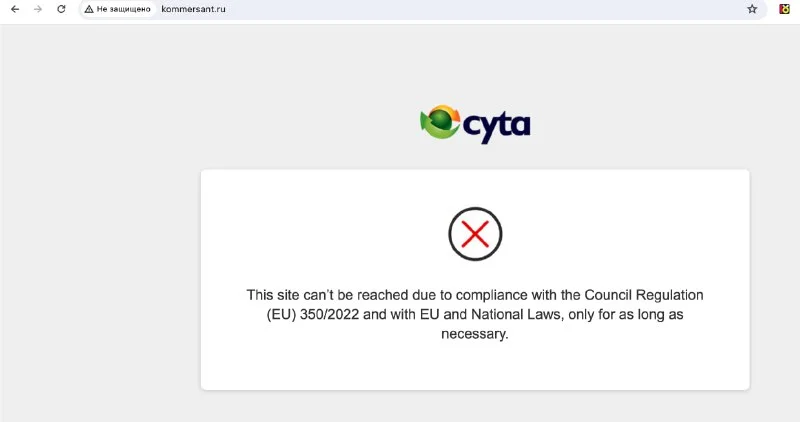Image resolution: width=800 pixels, height=422 pixels.
Task: Open the "Не защищено" site info chip
Action: 118,9
